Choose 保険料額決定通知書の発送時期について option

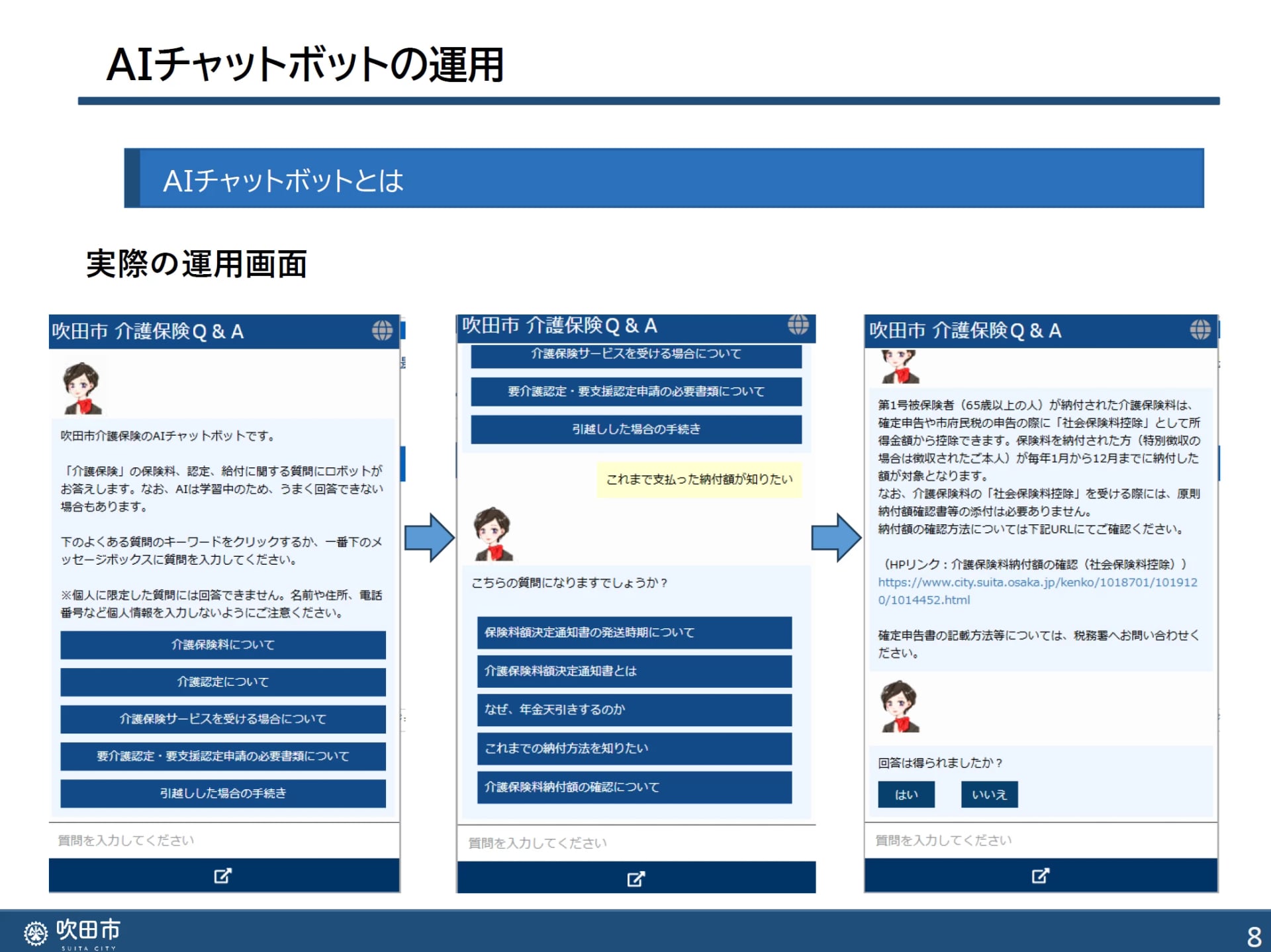click(x=634, y=633)
